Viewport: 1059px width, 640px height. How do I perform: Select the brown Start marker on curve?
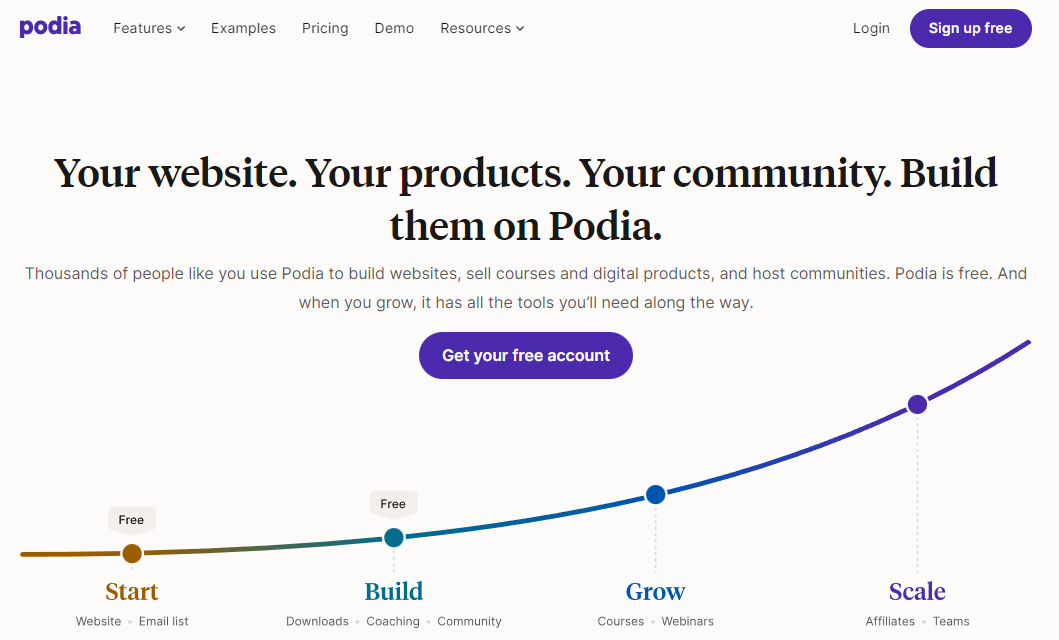click(x=132, y=554)
